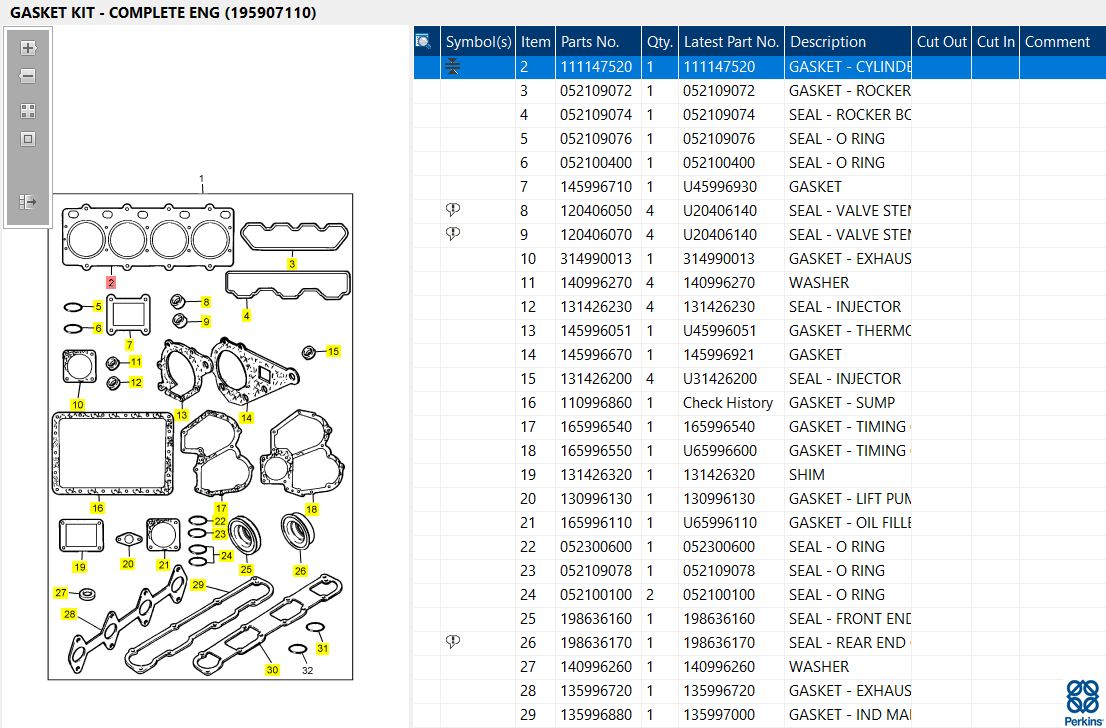Click the search icon in the table header
Screen dimensions: 1106x728
coord(423,42)
